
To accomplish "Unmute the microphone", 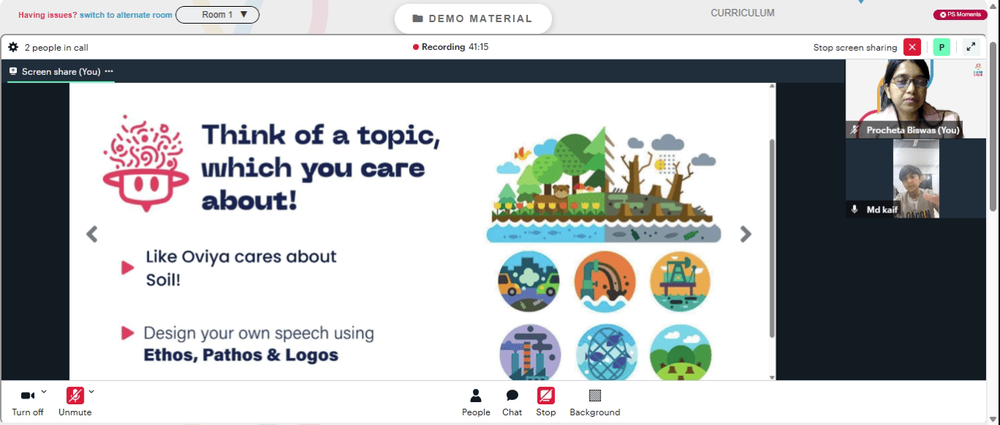I will [x=75, y=403].
